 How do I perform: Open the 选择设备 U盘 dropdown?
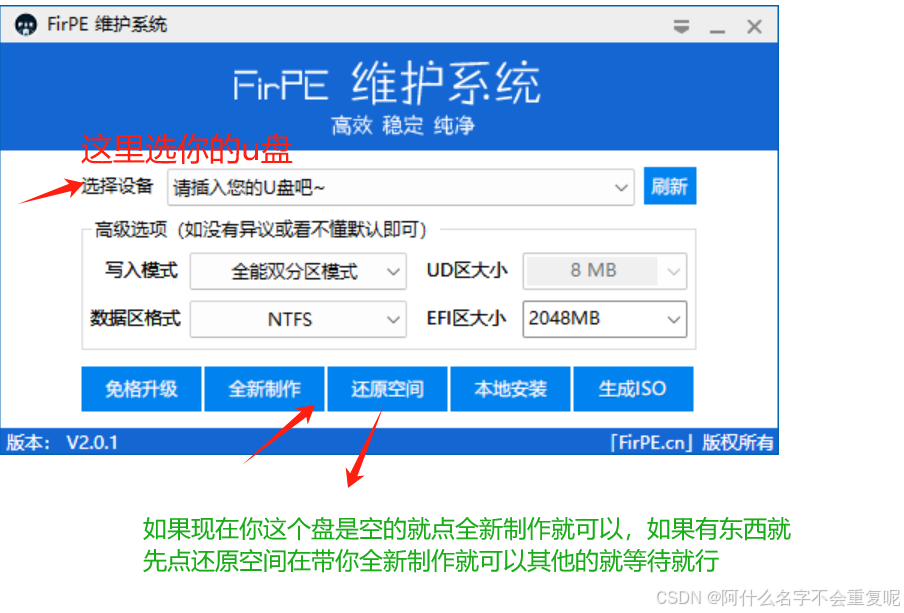point(401,187)
